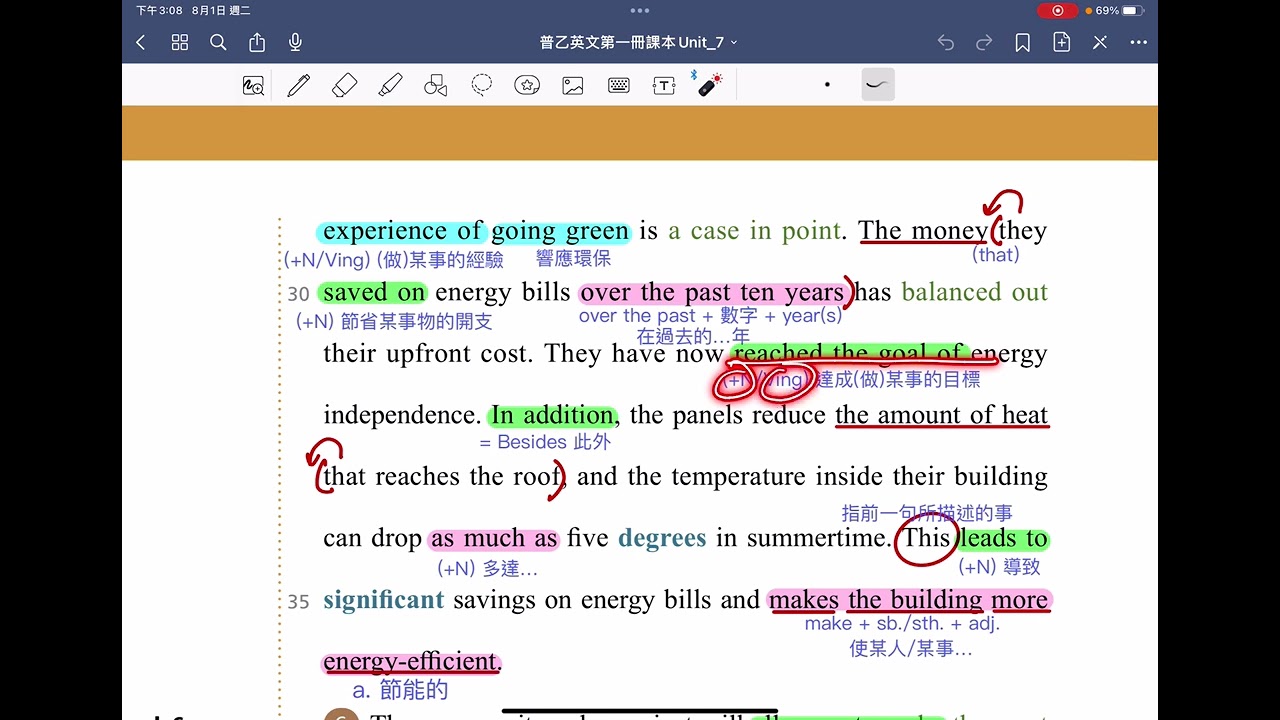Screen dimensions: 1280x720
Task: Select the Pen tool
Action: tap(298, 85)
